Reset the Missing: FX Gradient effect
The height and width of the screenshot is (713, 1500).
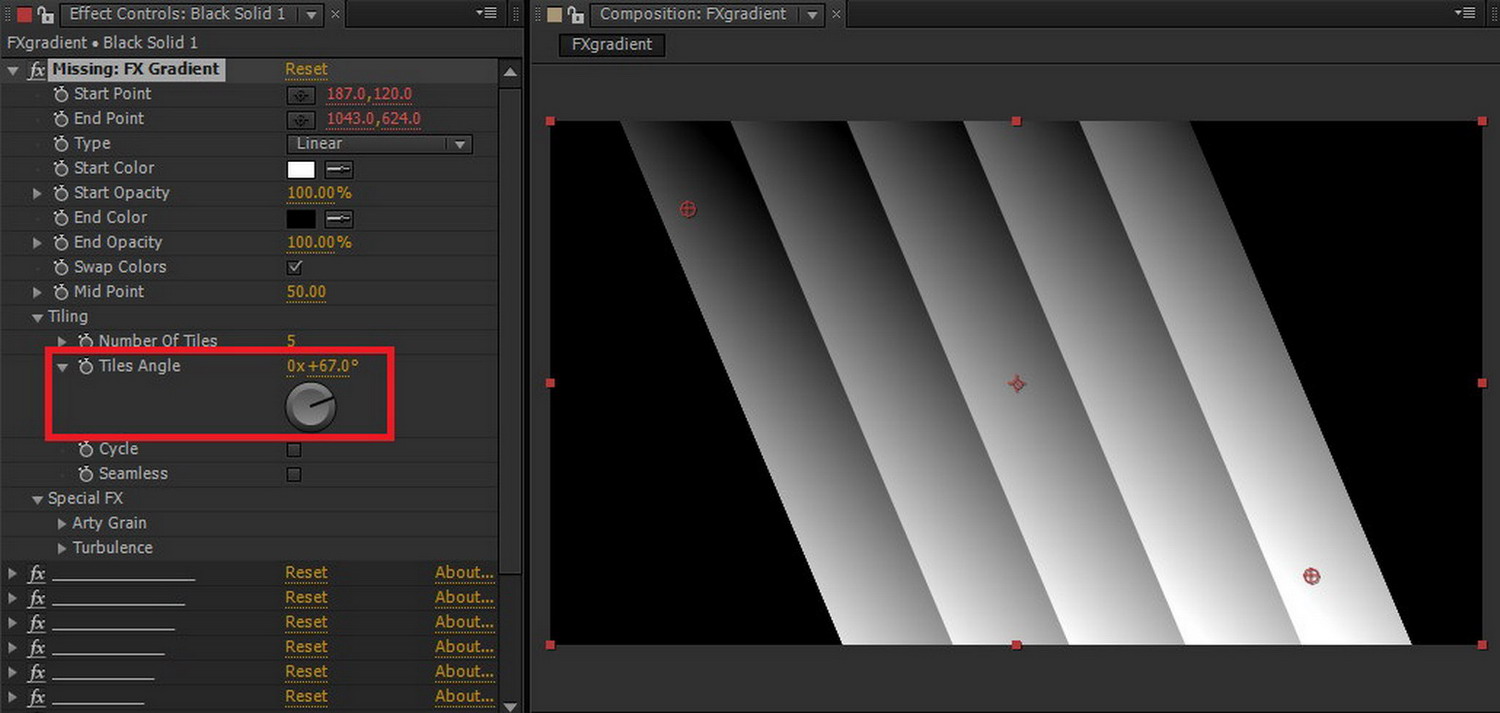pyautogui.click(x=306, y=69)
